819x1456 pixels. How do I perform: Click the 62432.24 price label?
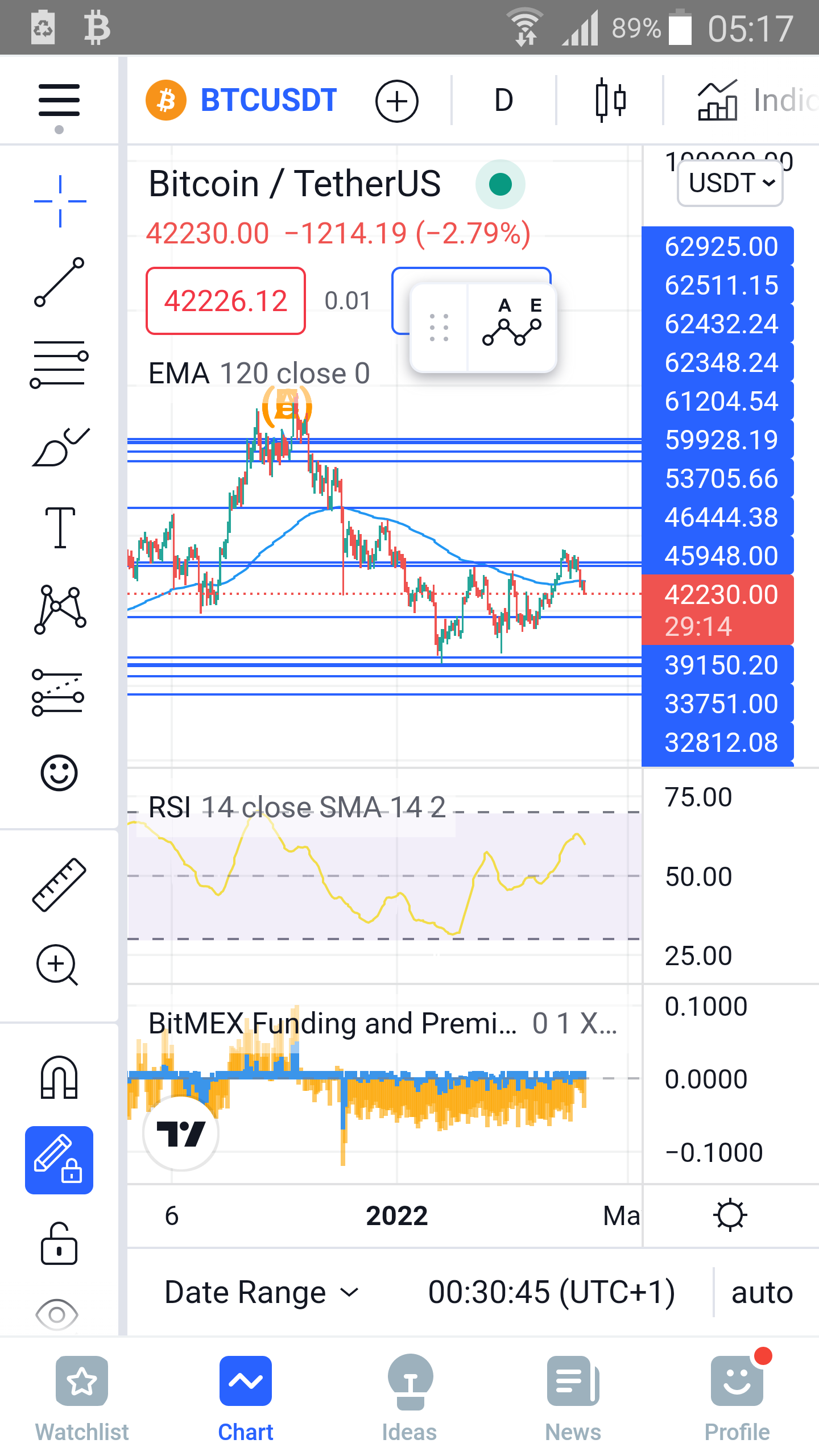pos(718,324)
